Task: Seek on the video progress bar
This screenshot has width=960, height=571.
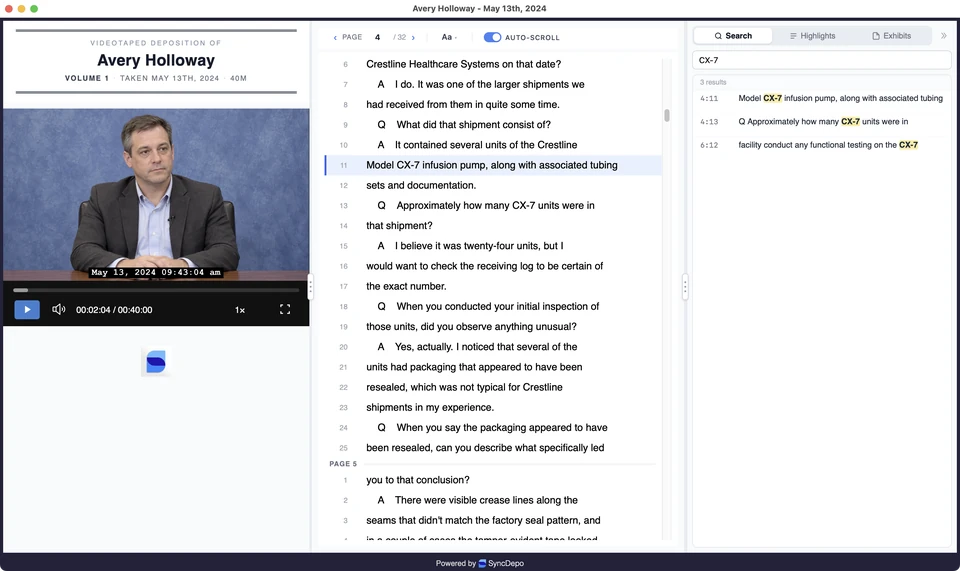Action: (156, 290)
